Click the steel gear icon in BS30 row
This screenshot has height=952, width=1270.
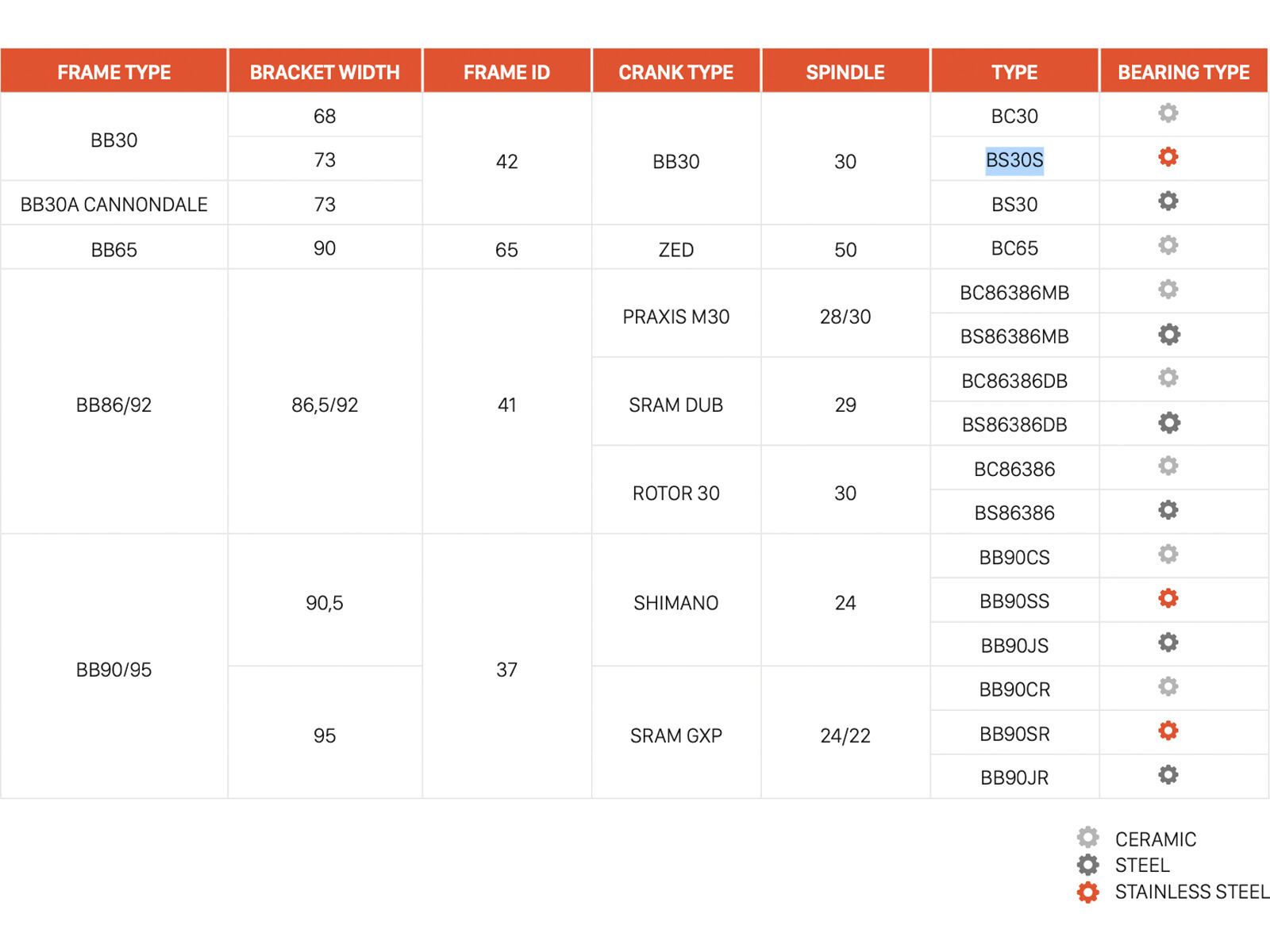[1168, 202]
